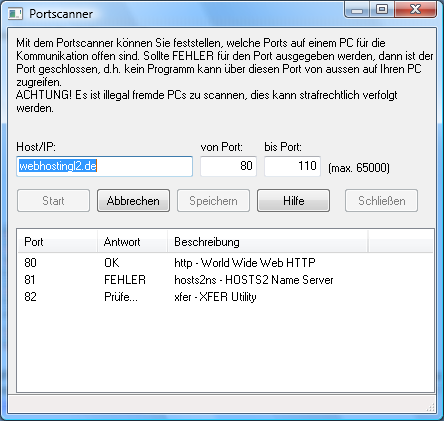Viewport: 444px width, 421px height.
Task: Click the FEHLER answer cell
Action: click(x=125, y=280)
